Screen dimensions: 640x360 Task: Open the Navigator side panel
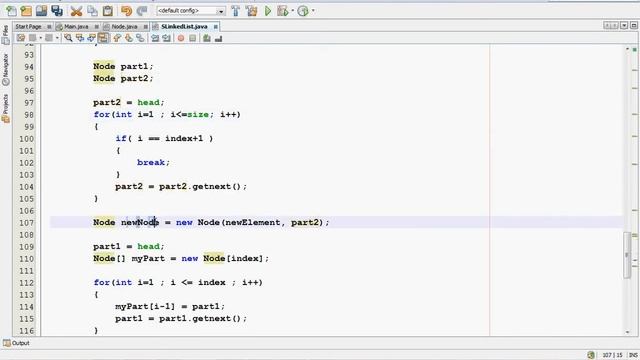(x=5, y=69)
